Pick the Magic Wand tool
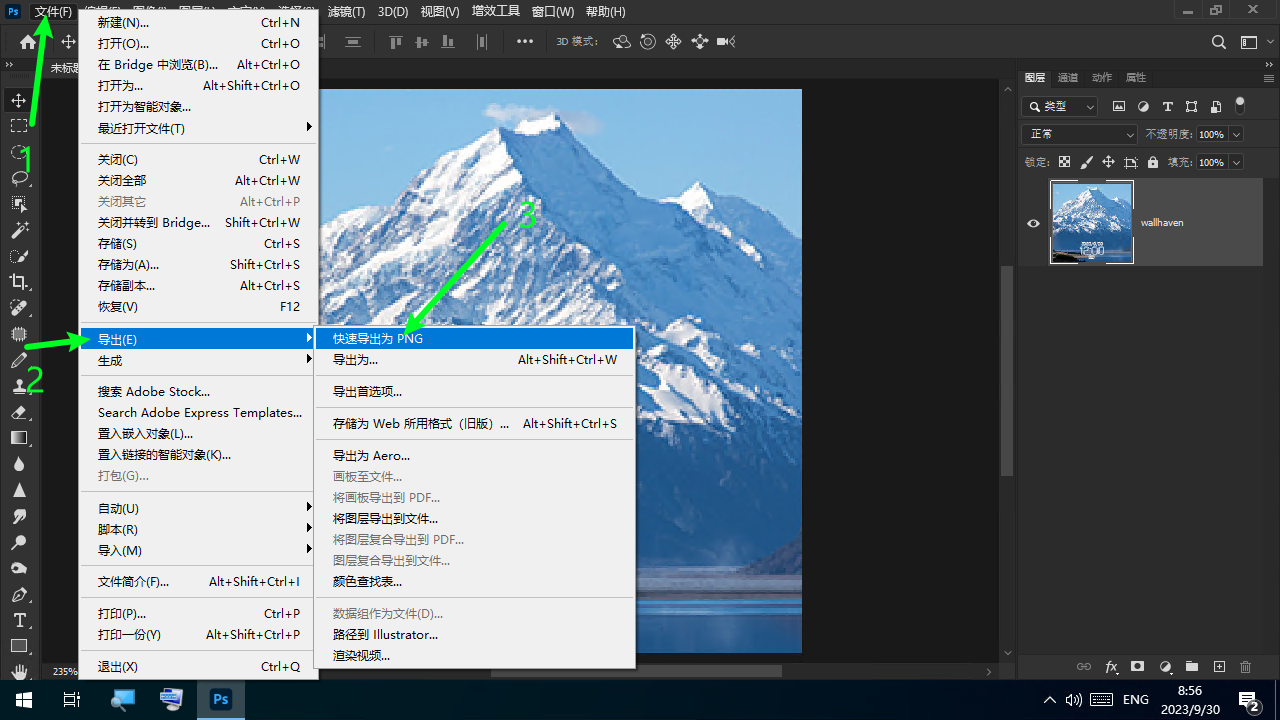 [x=19, y=230]
